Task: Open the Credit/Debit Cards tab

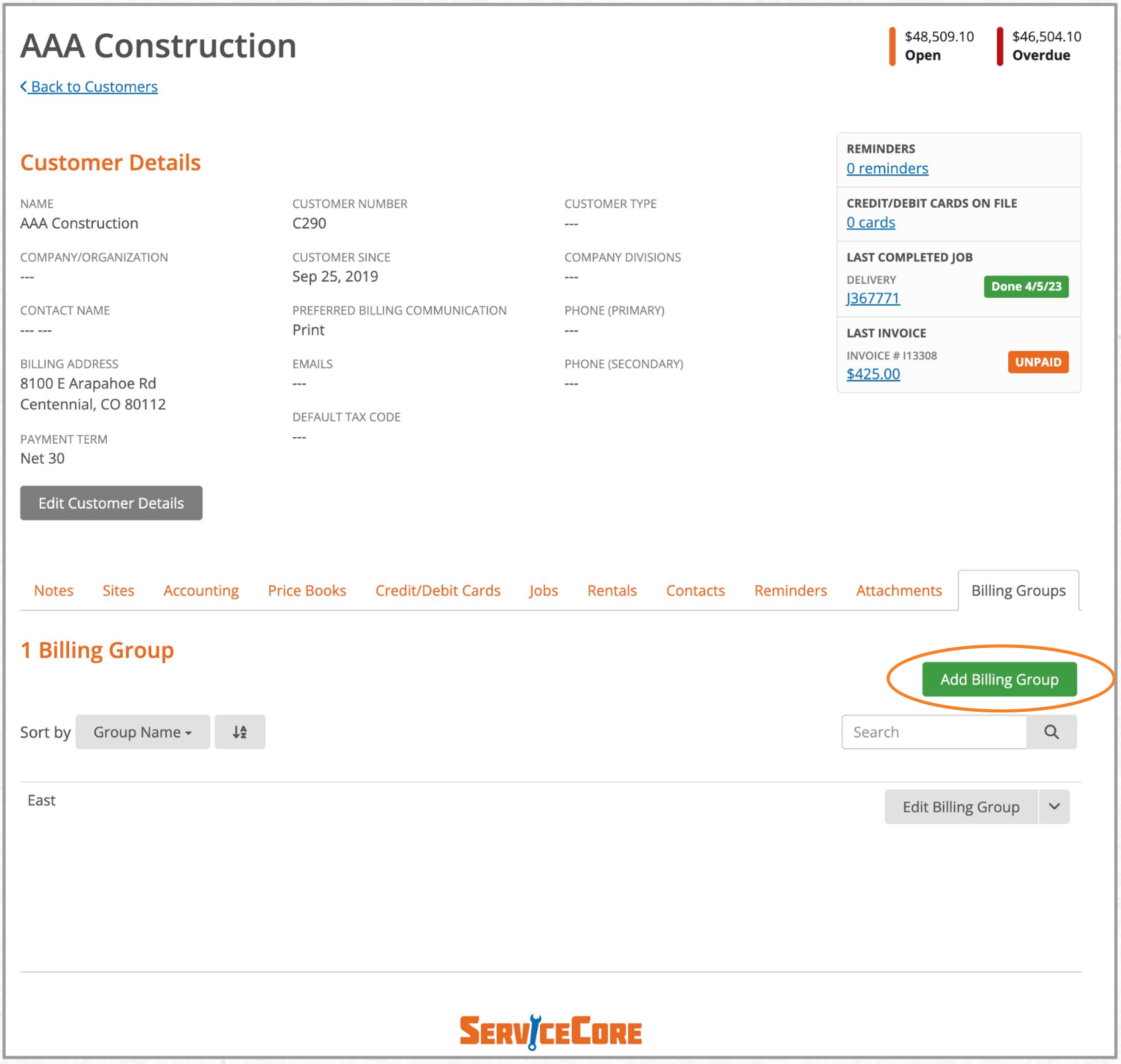Action: [437, 590]
